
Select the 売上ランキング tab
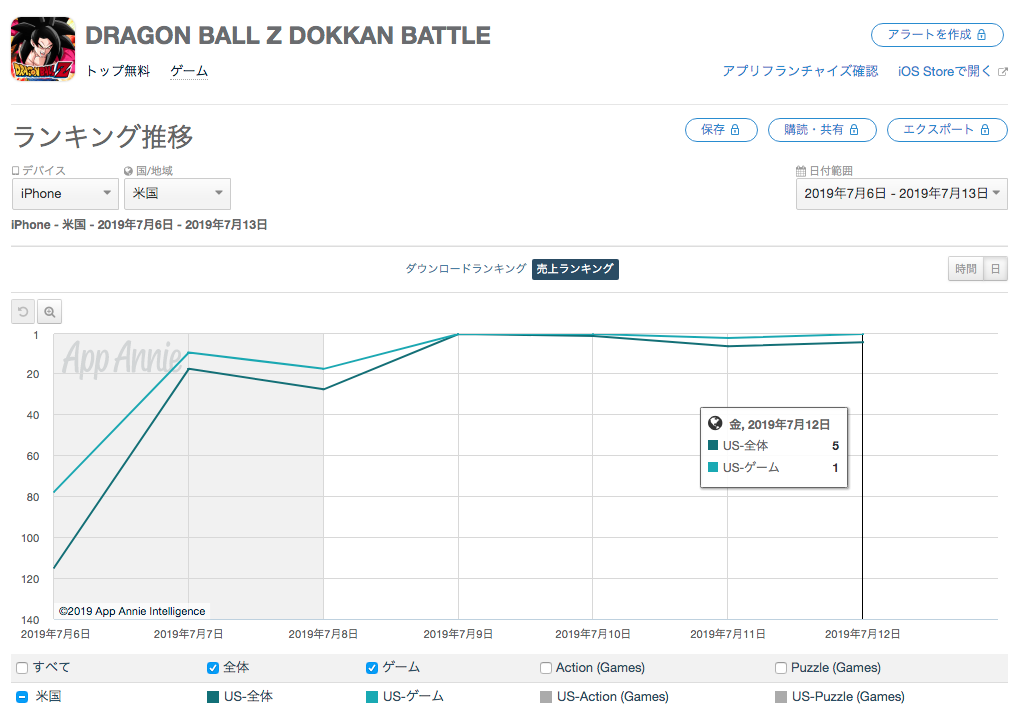pos(575,269)
